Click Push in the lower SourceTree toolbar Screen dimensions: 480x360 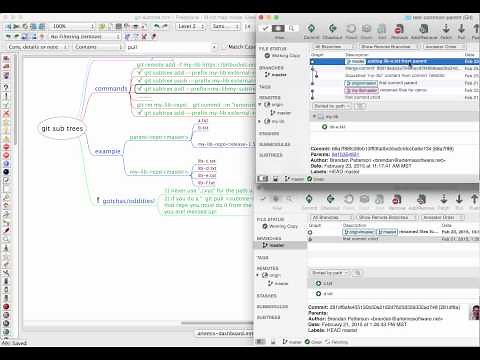pyautogui.click(x=475, y=202)
